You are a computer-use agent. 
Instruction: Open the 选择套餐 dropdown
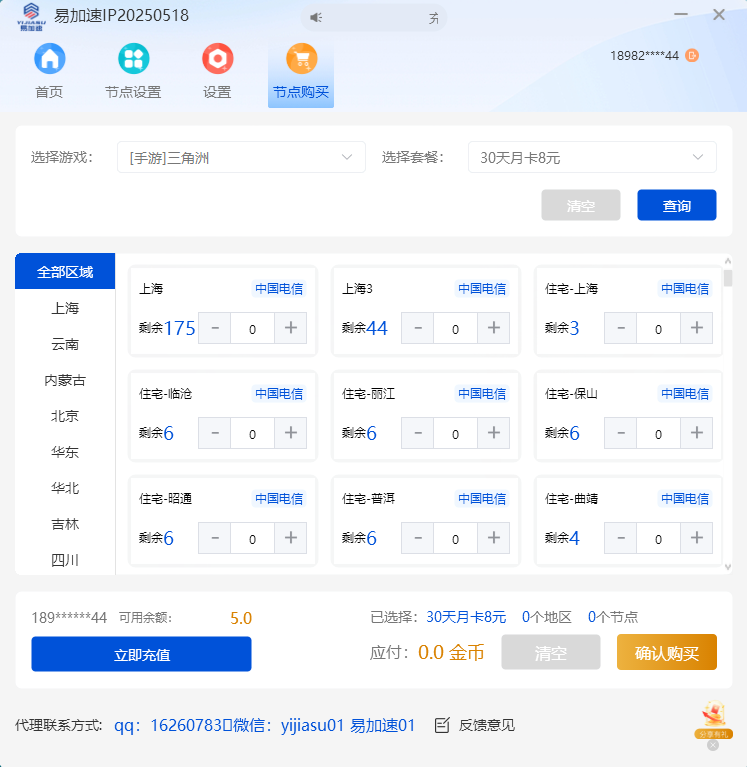(x=592, y=158)
